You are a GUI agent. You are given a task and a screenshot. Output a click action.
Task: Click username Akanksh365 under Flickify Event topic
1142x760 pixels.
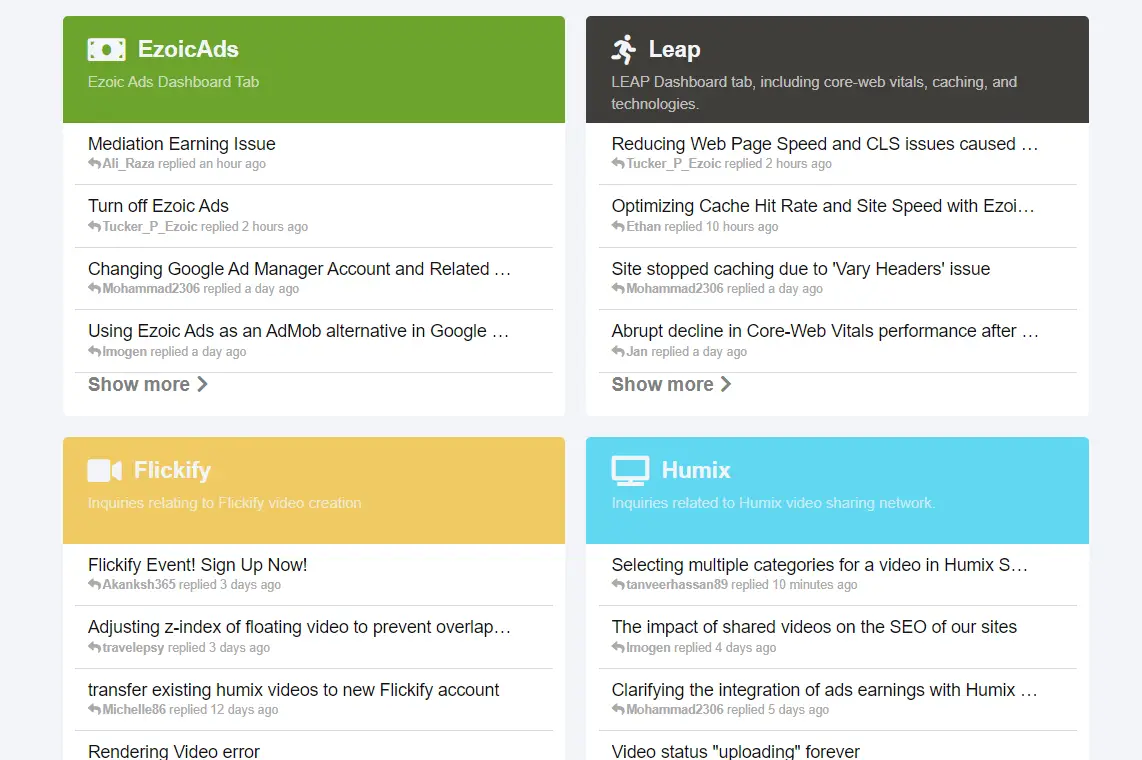coord(139,585)
